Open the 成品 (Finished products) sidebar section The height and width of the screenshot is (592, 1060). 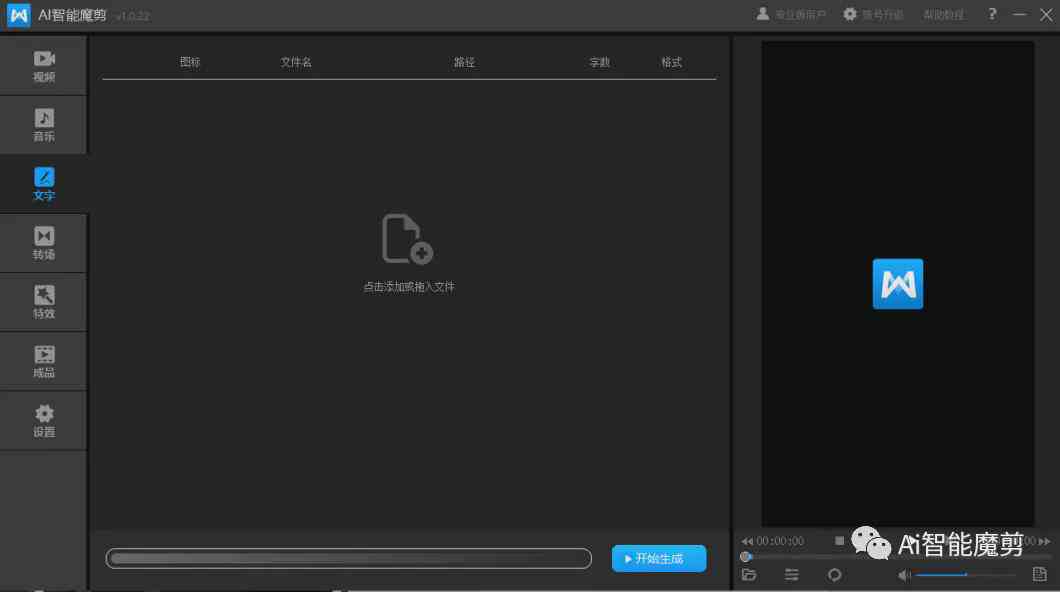click(x=43, y=362)
